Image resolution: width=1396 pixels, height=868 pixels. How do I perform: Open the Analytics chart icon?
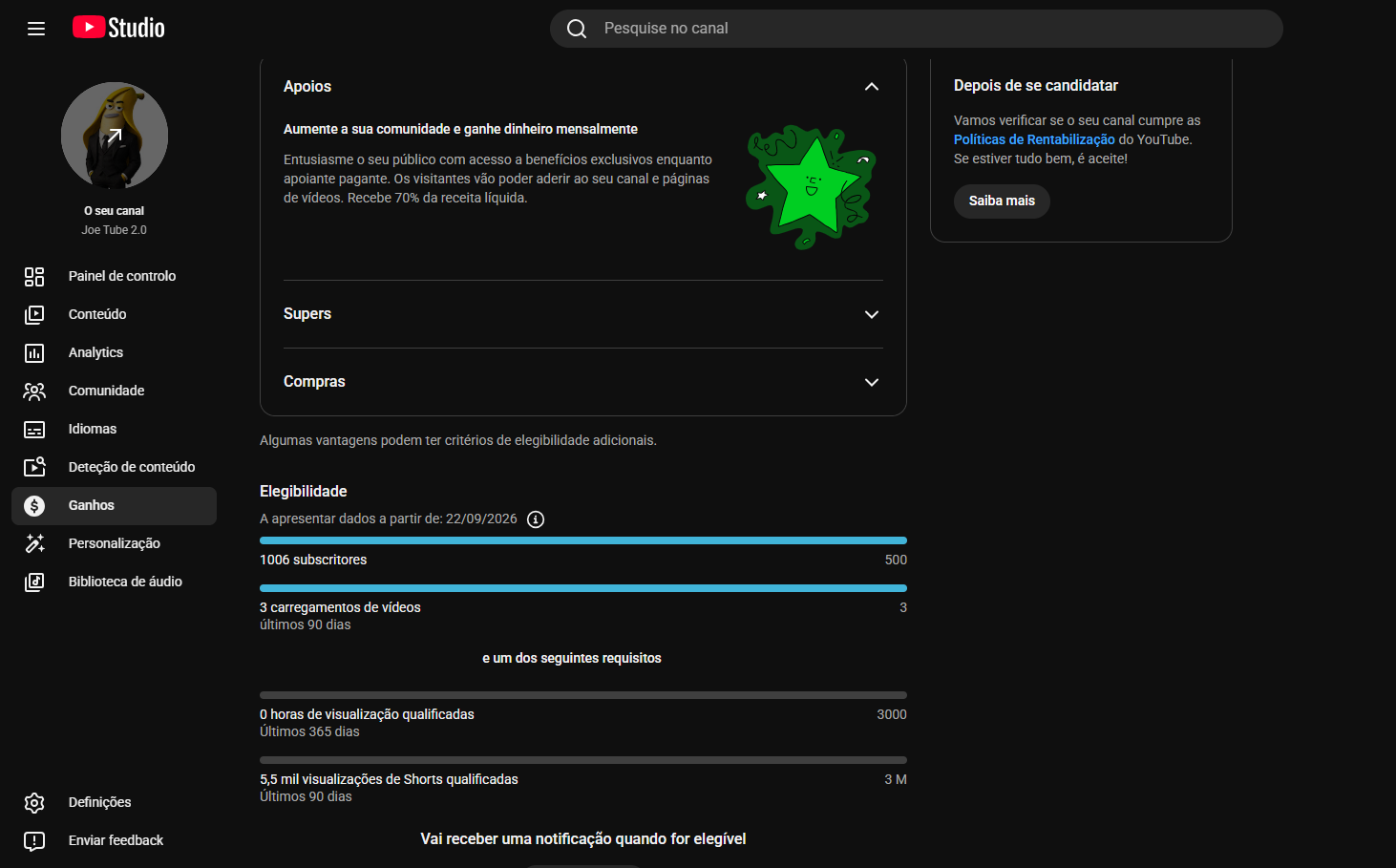(34, 353)
